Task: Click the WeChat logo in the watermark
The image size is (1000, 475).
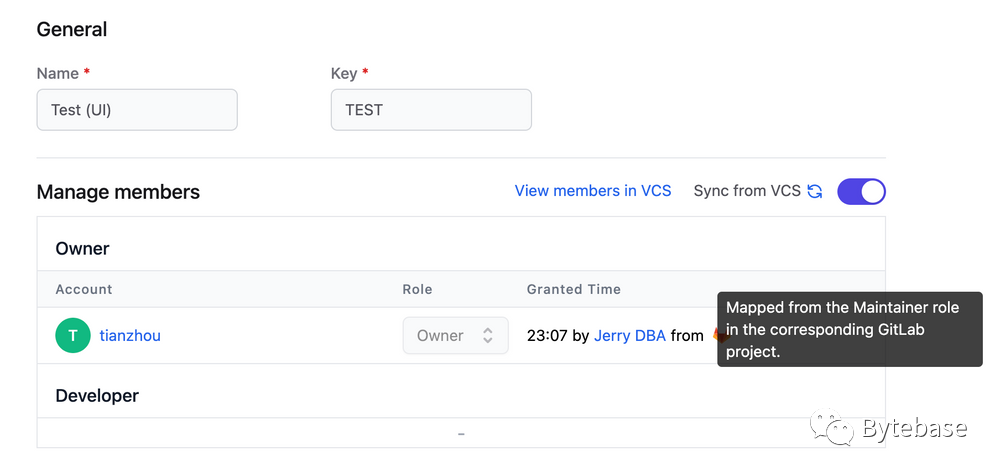Action: coord(832,429)
